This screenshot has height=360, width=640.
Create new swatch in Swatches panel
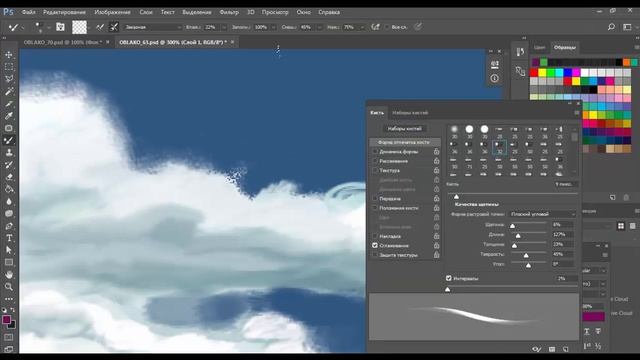613,198
